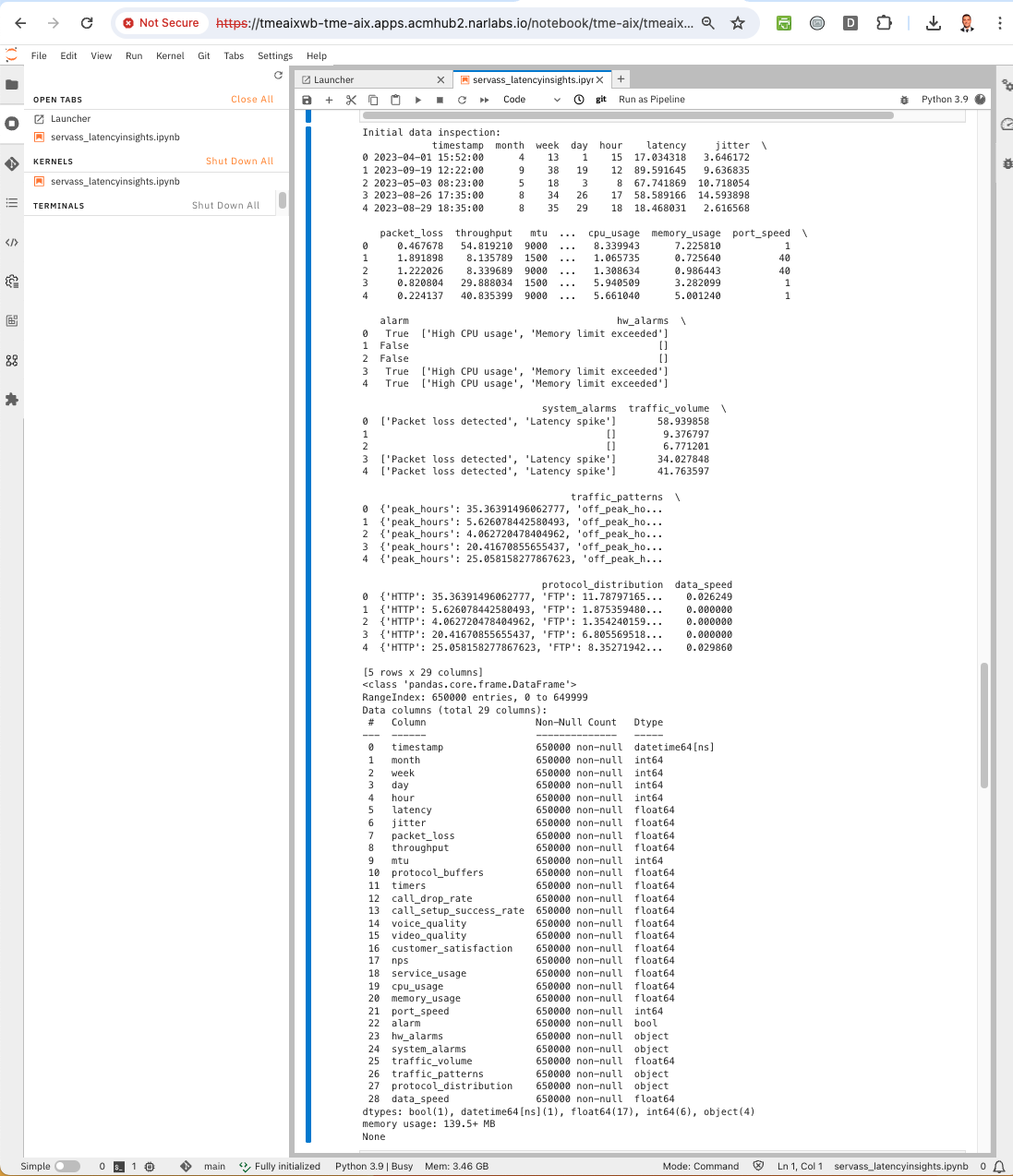Image resolution: width=1013 pixels, height=1176 pixels.
Task: Interrupt the kernel with stop icon
Action: [440, 100]
